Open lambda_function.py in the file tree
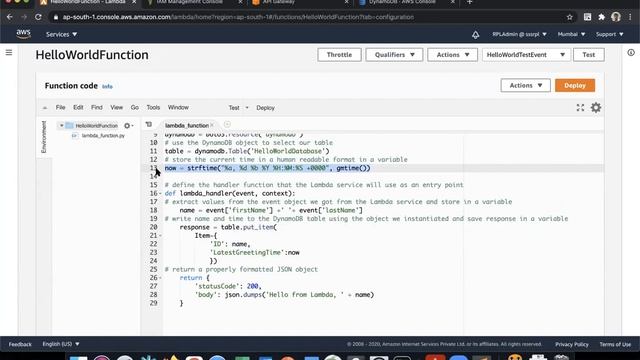Image resolution: width=640 pixels, height=360 pixels. [103, 136]
